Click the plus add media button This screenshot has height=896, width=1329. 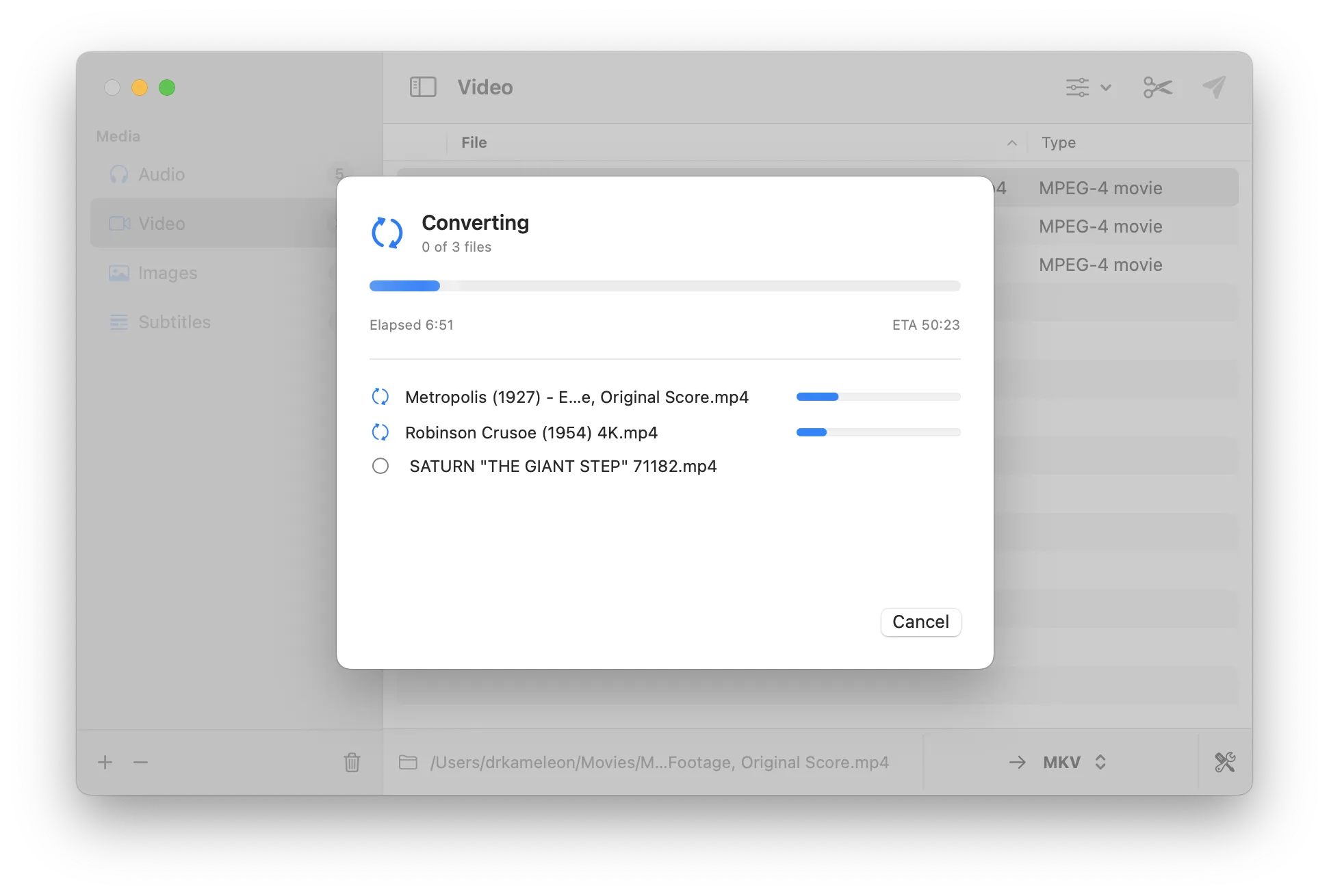tap(105, 762)
